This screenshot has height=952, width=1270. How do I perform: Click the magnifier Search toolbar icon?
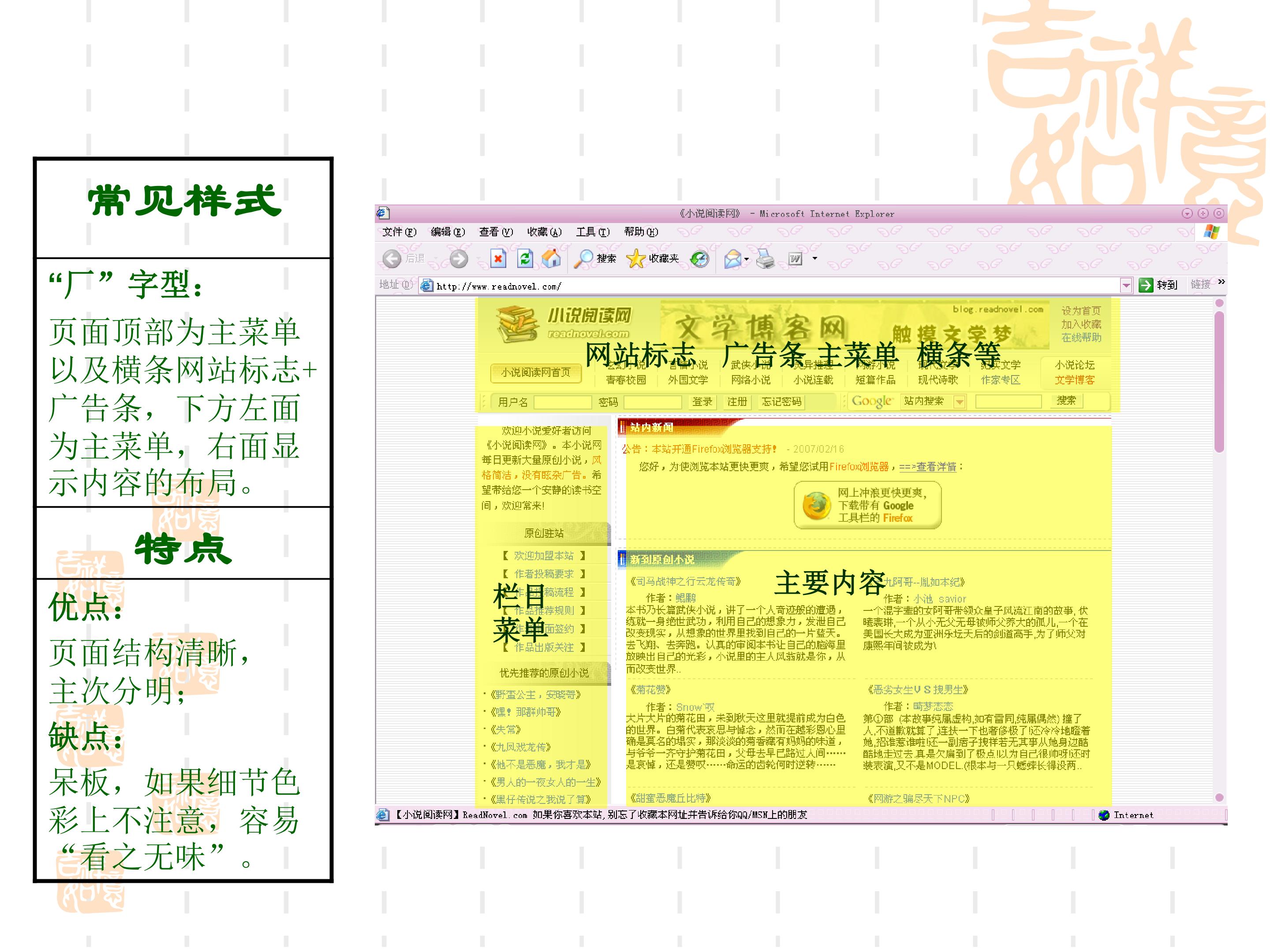pyautogui.click(x=584, y=259)
